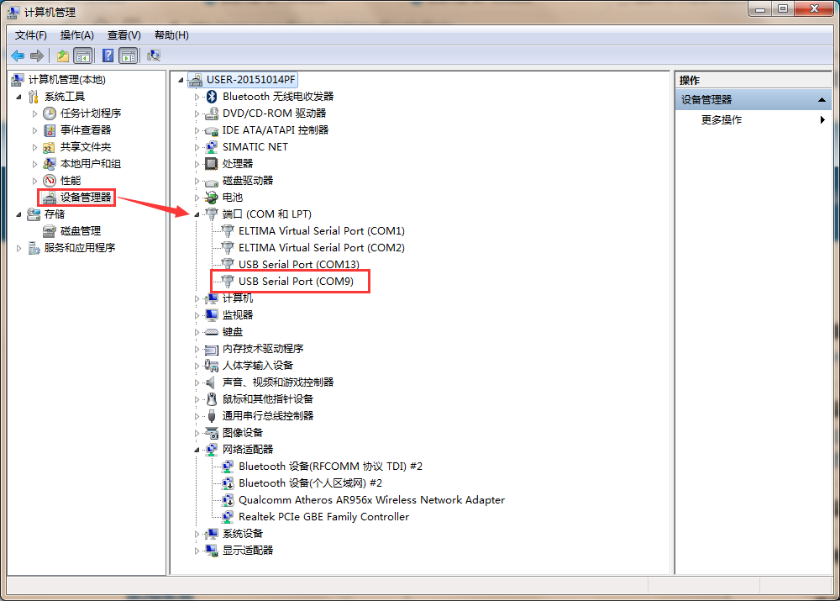Viewport: 840px width, 601px height.
Task: Toggle the show/hide action pane toolbar button
Action: (x=128, y=56)
